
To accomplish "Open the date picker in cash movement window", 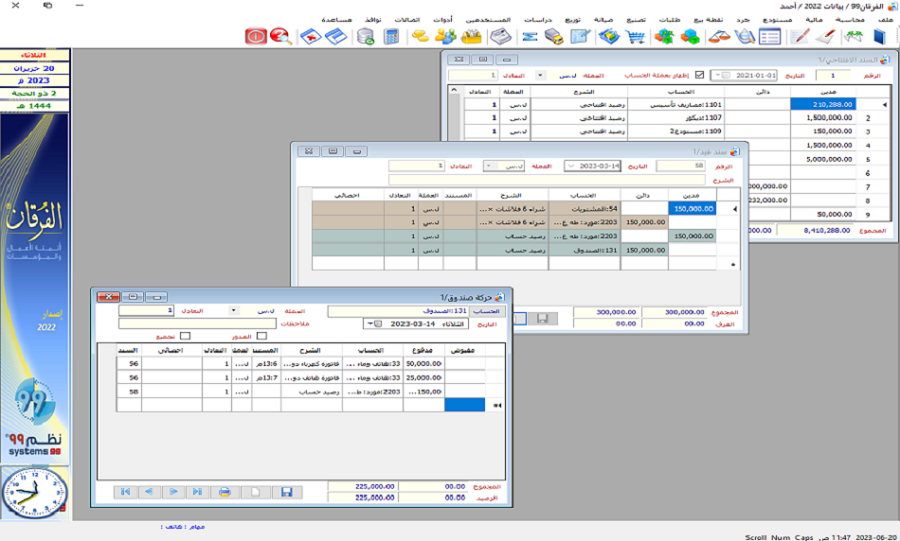I will click(373, 323).
